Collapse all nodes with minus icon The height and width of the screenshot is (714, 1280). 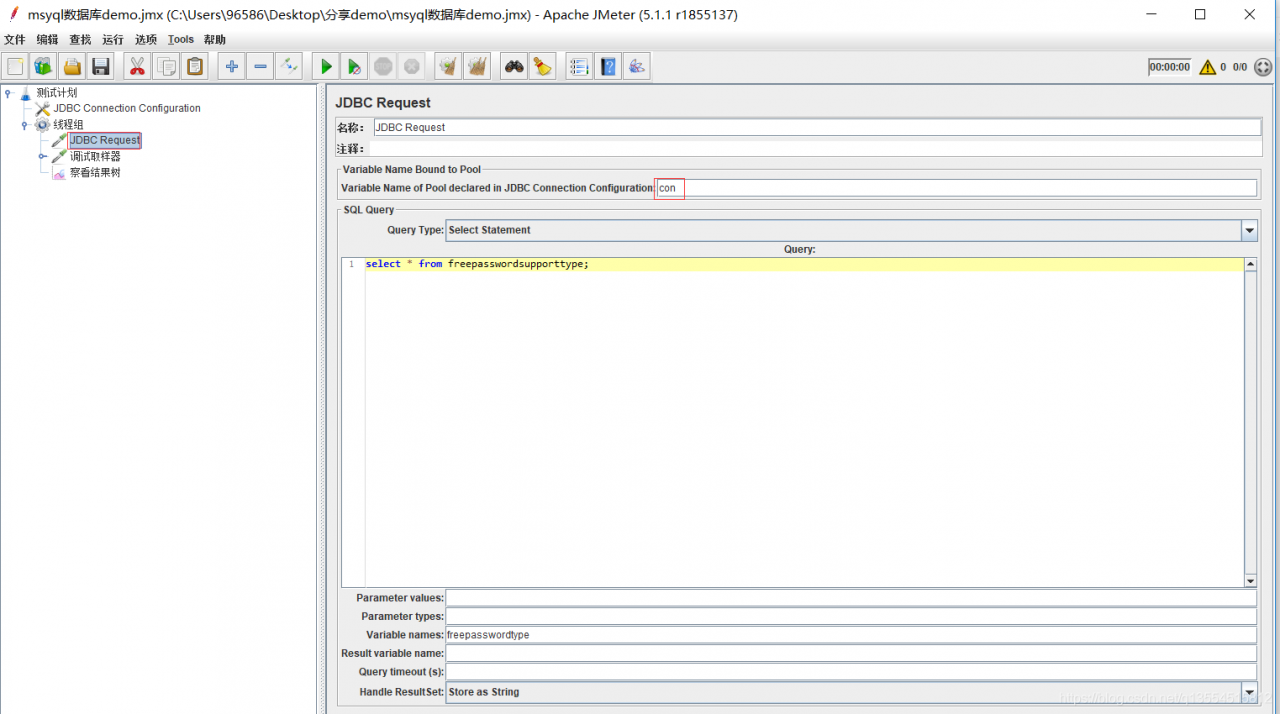(260, 67)
